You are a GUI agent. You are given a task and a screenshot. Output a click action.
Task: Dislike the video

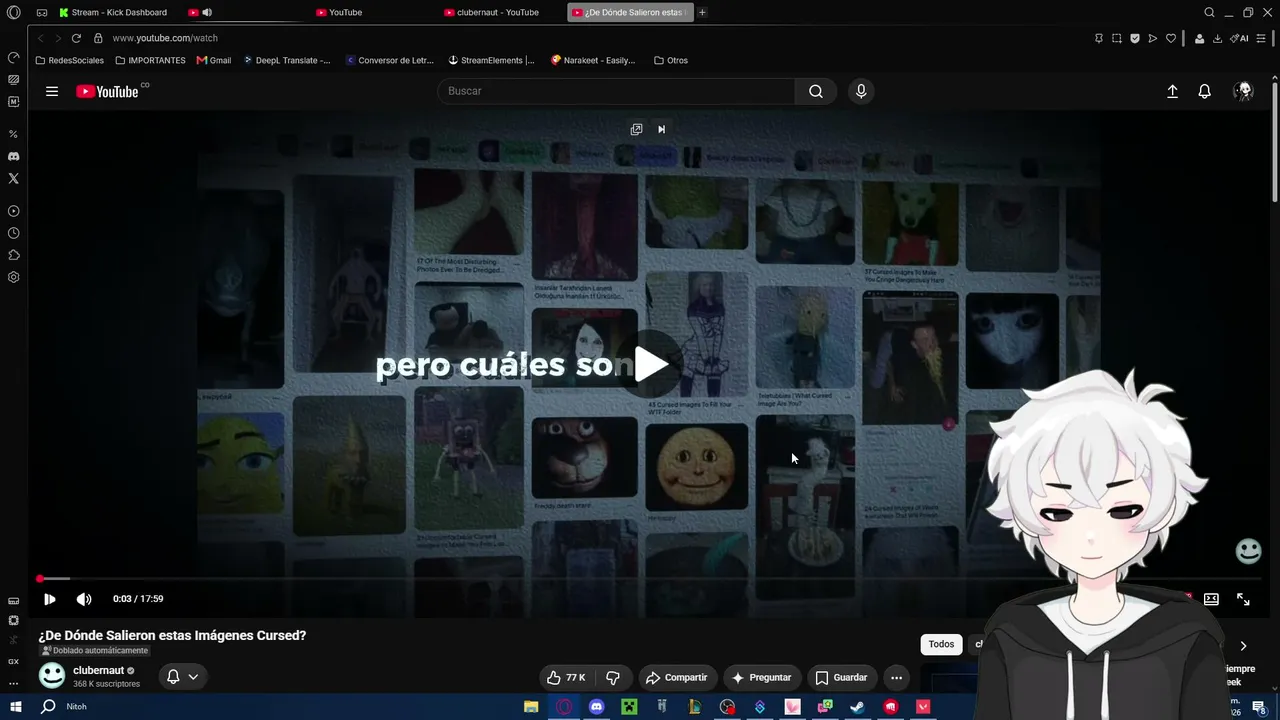pos(613,677)
